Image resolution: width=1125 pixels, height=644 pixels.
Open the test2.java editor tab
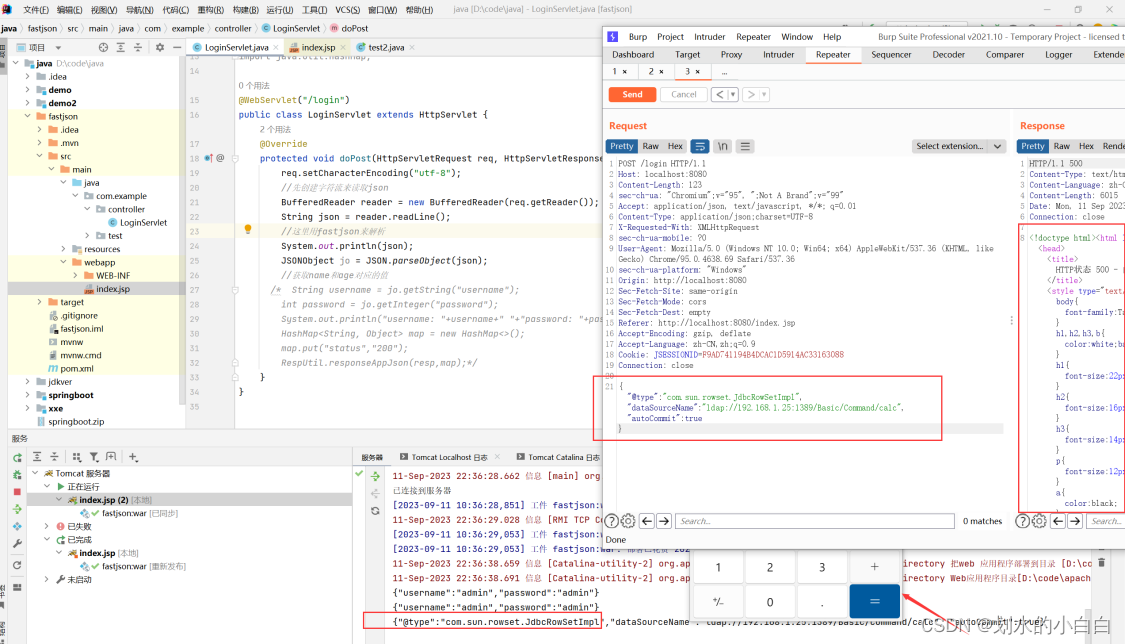tap(386, 47)
